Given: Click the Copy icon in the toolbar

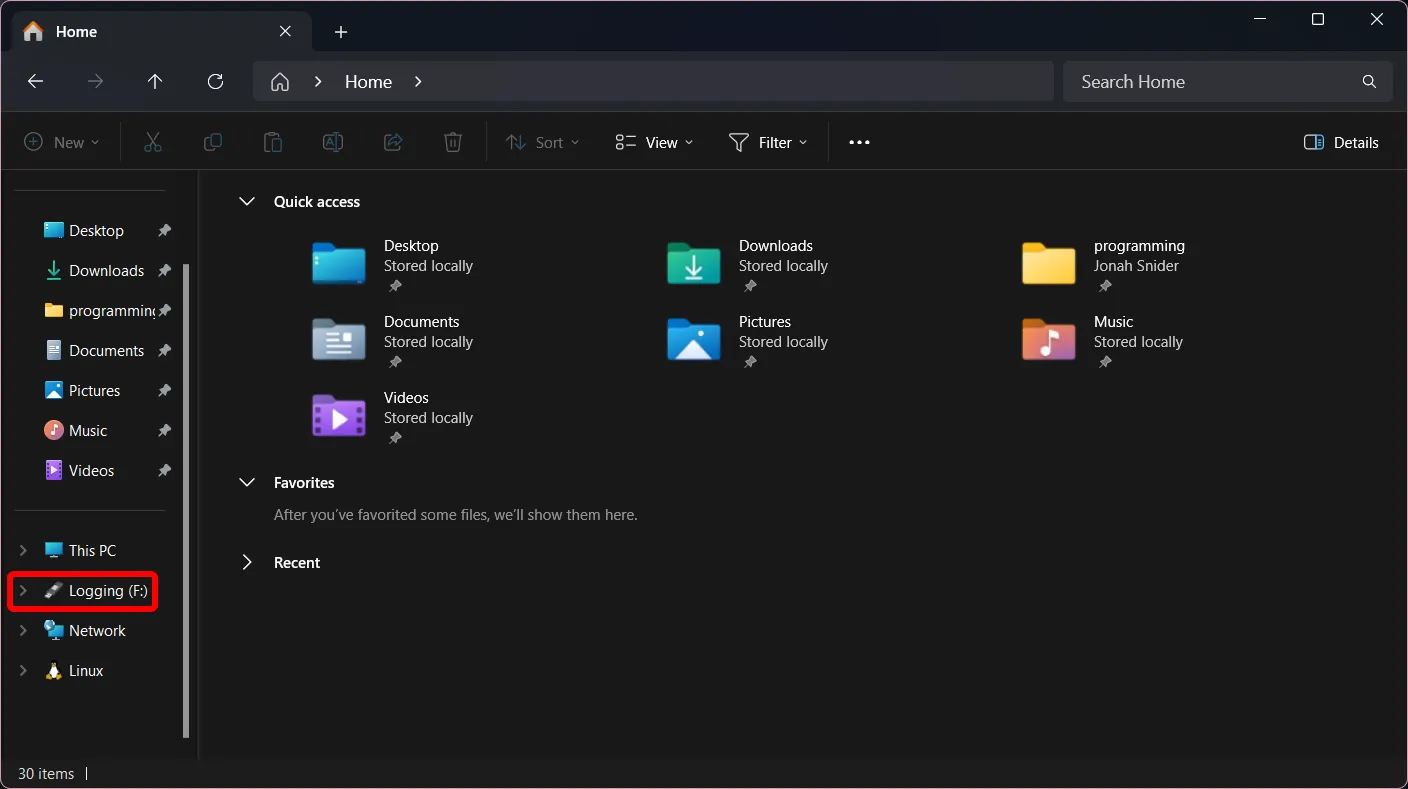Looking at the screenshot, I should click(x=212, y=142).
